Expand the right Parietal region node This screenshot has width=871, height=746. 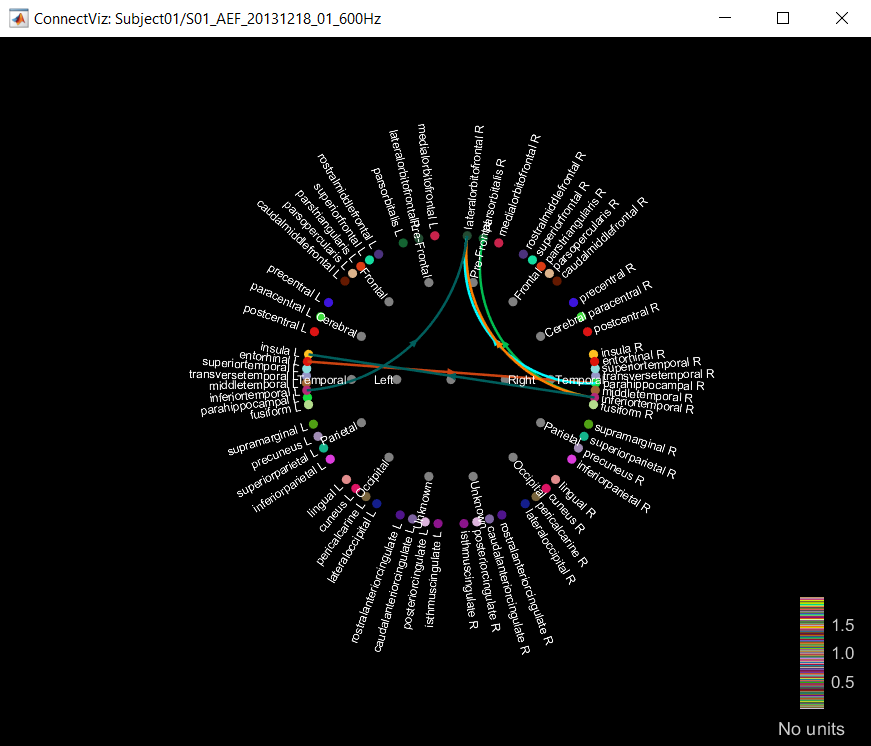pos(540,423)
